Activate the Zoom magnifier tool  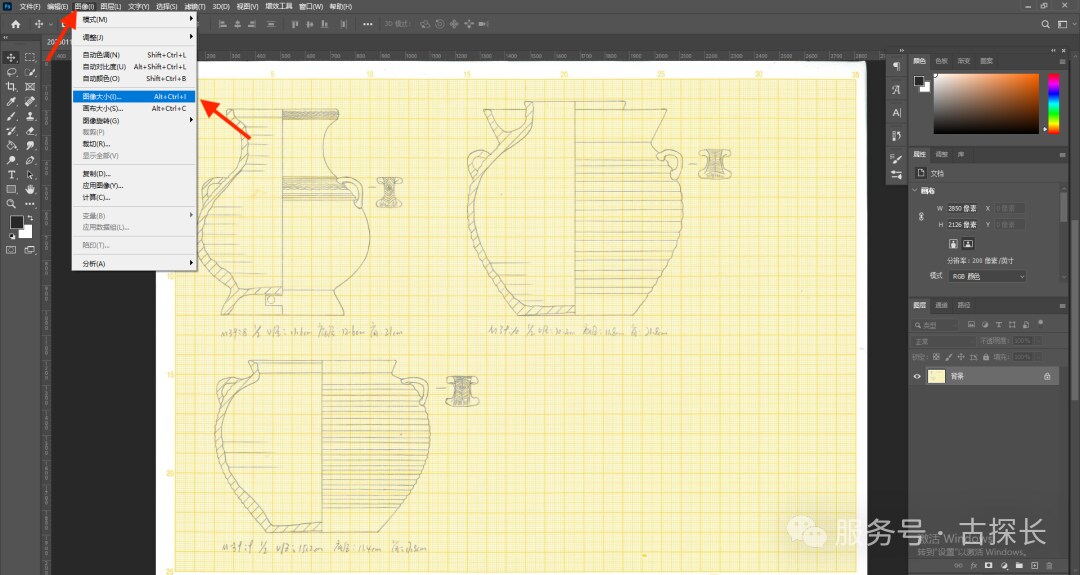point(11,203)
